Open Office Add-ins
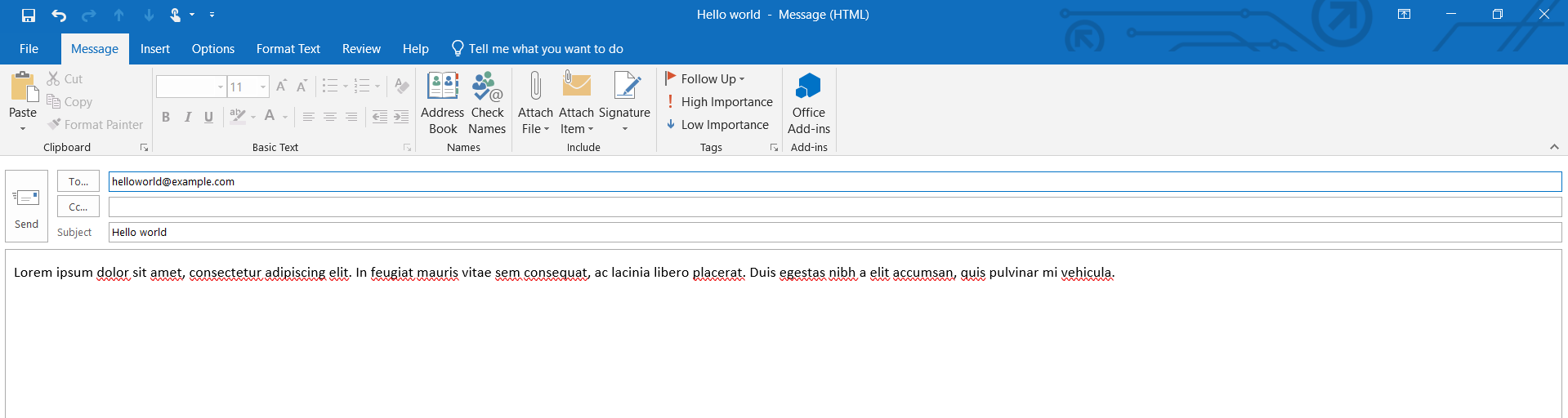This screenshot has width=1568, height=418. 808,103
